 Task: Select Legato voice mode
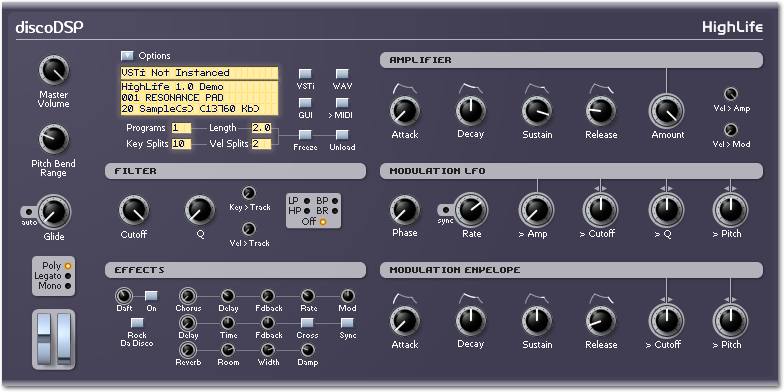click(68, 276)
